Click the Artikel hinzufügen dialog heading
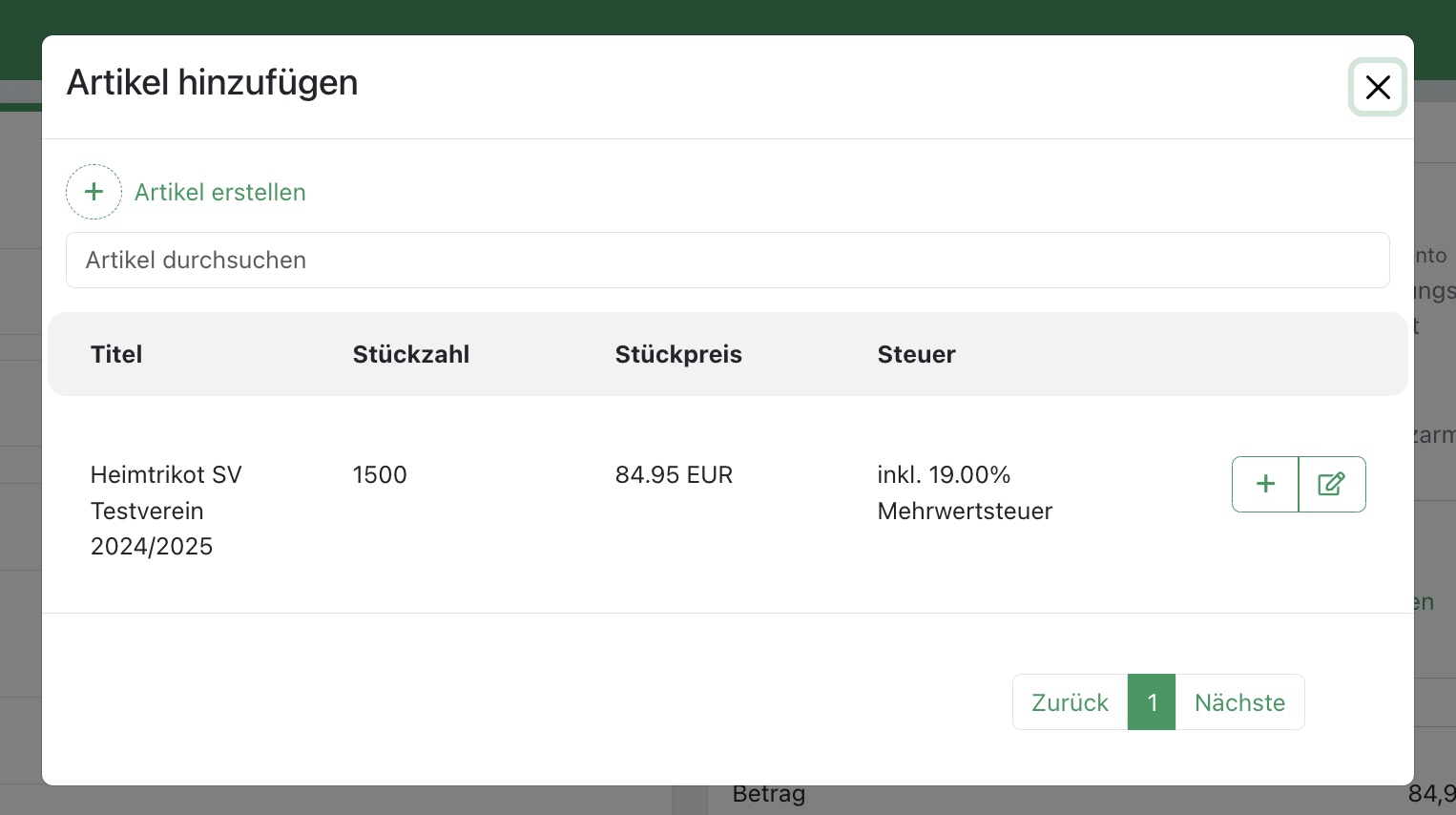Screen dimensions: 1456x815 click(x=212, y=83)
